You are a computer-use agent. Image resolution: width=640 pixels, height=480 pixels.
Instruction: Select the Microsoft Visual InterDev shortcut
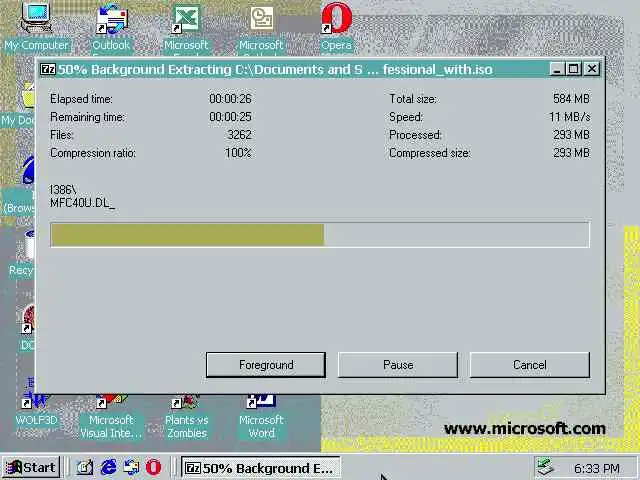(111, 417)
